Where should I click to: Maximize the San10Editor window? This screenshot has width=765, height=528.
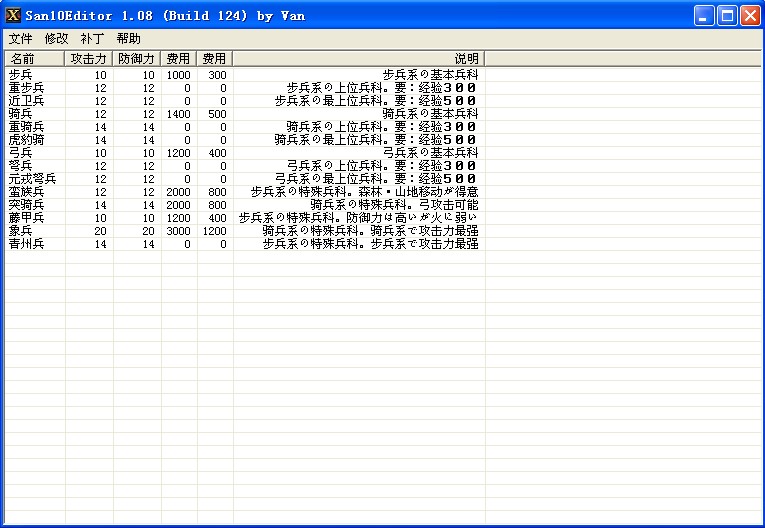(728, 15)
